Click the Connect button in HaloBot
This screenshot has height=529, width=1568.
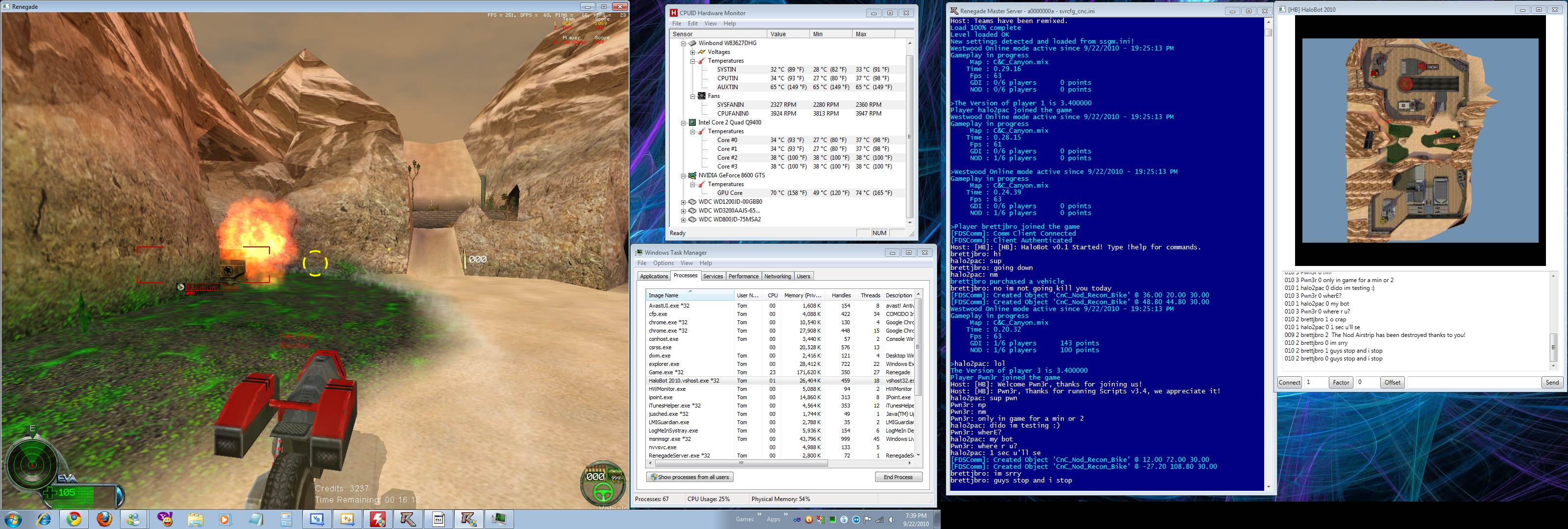click(x=1289, y=382)
